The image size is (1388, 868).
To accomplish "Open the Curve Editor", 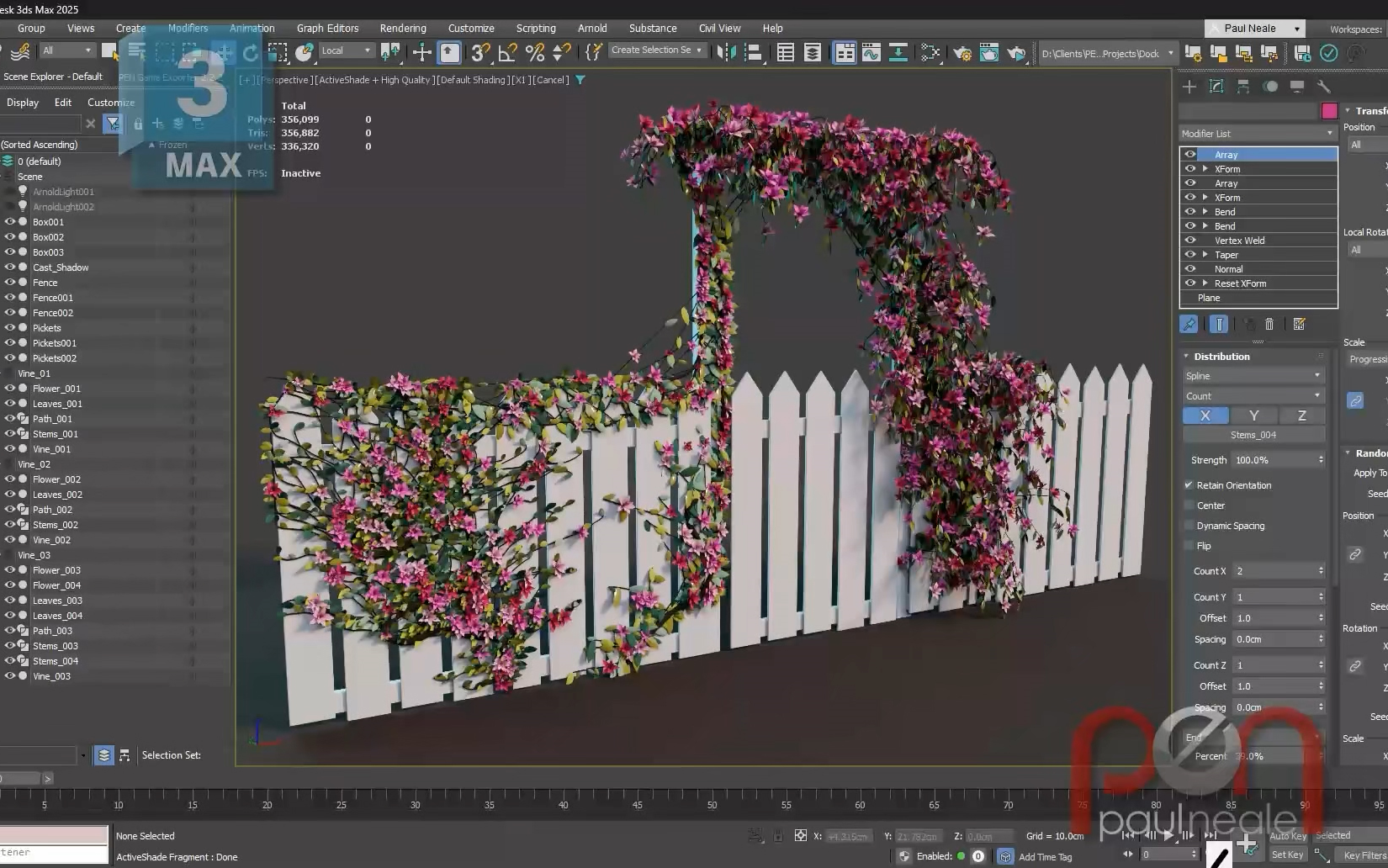I will 871,52.
